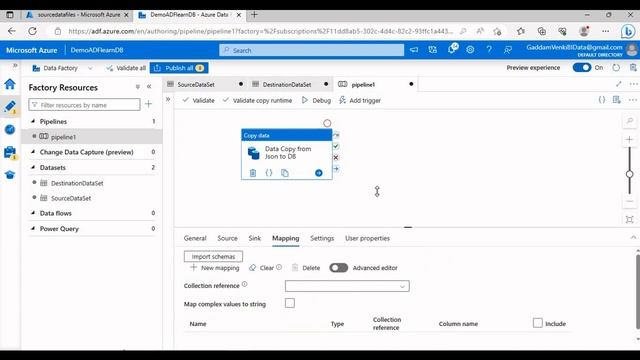
Task: Switch to sourcedatafiles browser tab
Action: 78,15
